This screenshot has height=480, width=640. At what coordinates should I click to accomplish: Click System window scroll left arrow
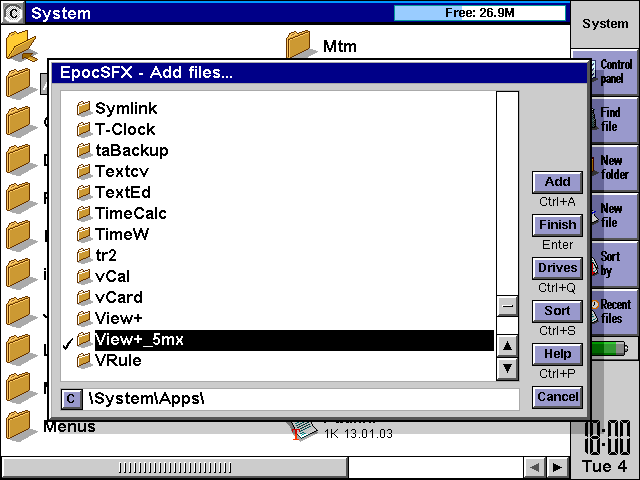click(x=535, y=467)
